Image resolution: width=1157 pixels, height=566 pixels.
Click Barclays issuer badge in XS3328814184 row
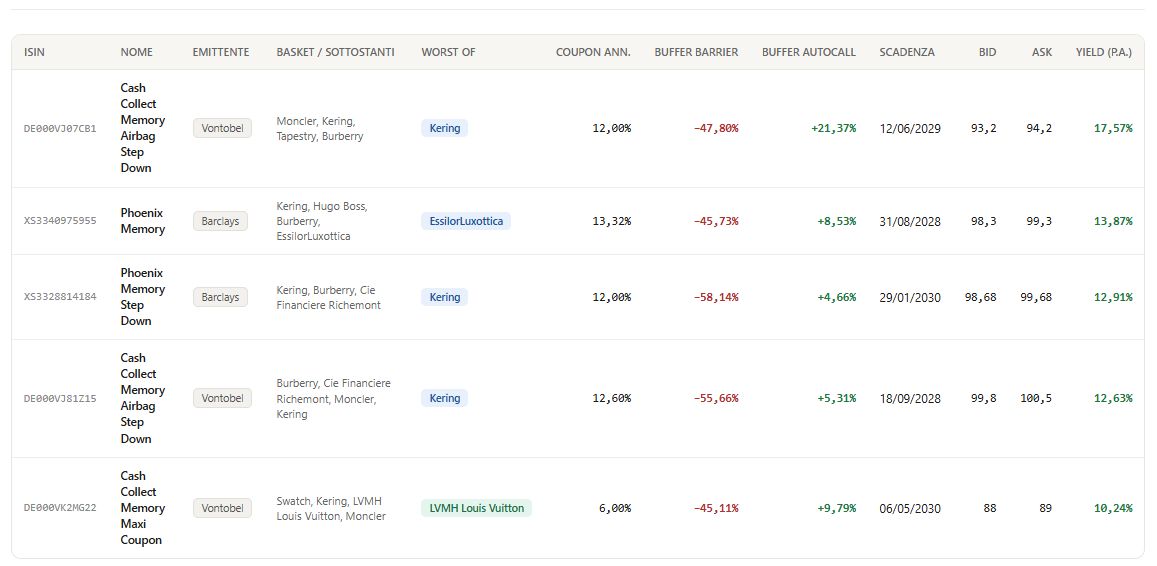click(x=221, y=297)
